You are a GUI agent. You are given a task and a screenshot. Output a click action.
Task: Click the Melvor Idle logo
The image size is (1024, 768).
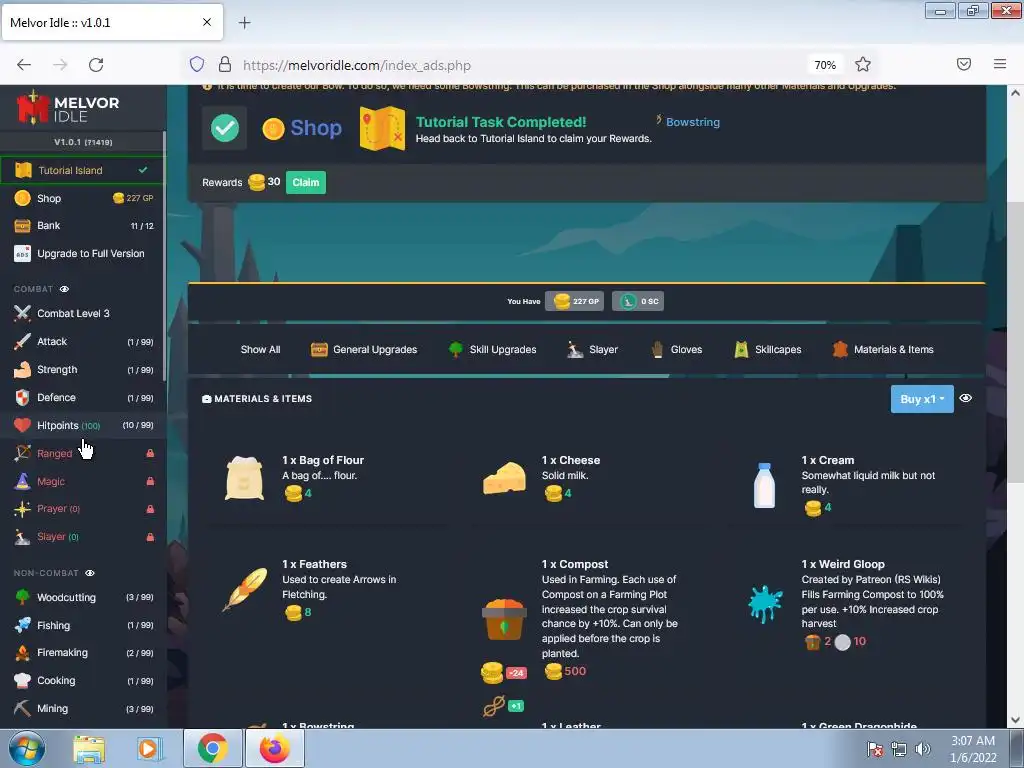[x=68, y=108]
